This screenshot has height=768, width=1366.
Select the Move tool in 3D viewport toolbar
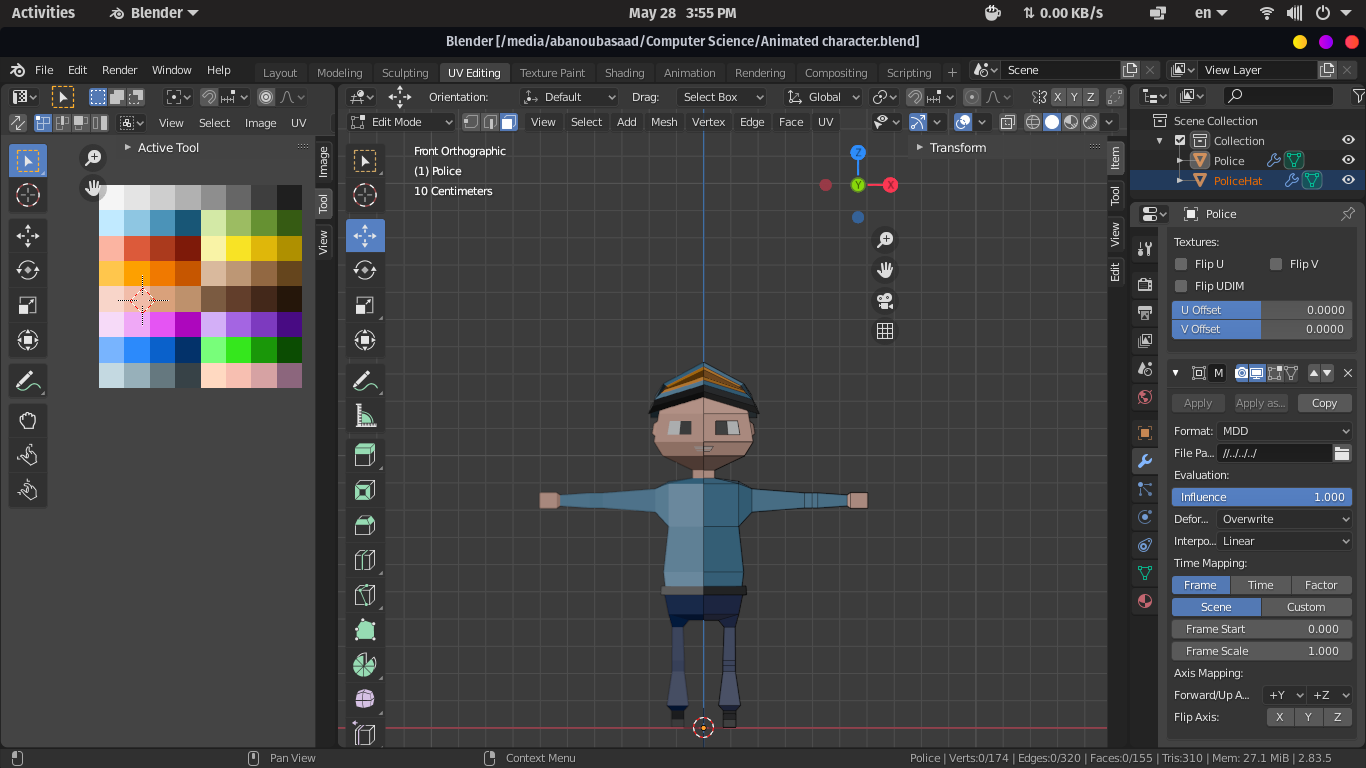click(365, 236)
